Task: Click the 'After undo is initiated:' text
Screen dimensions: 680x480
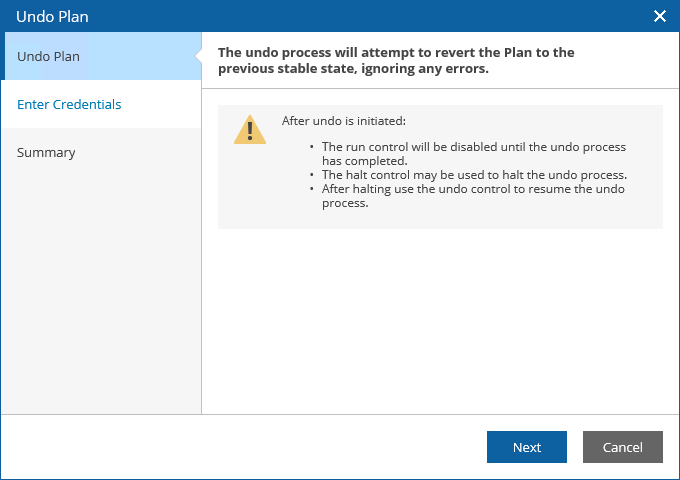Action: (x=343, y=121)
